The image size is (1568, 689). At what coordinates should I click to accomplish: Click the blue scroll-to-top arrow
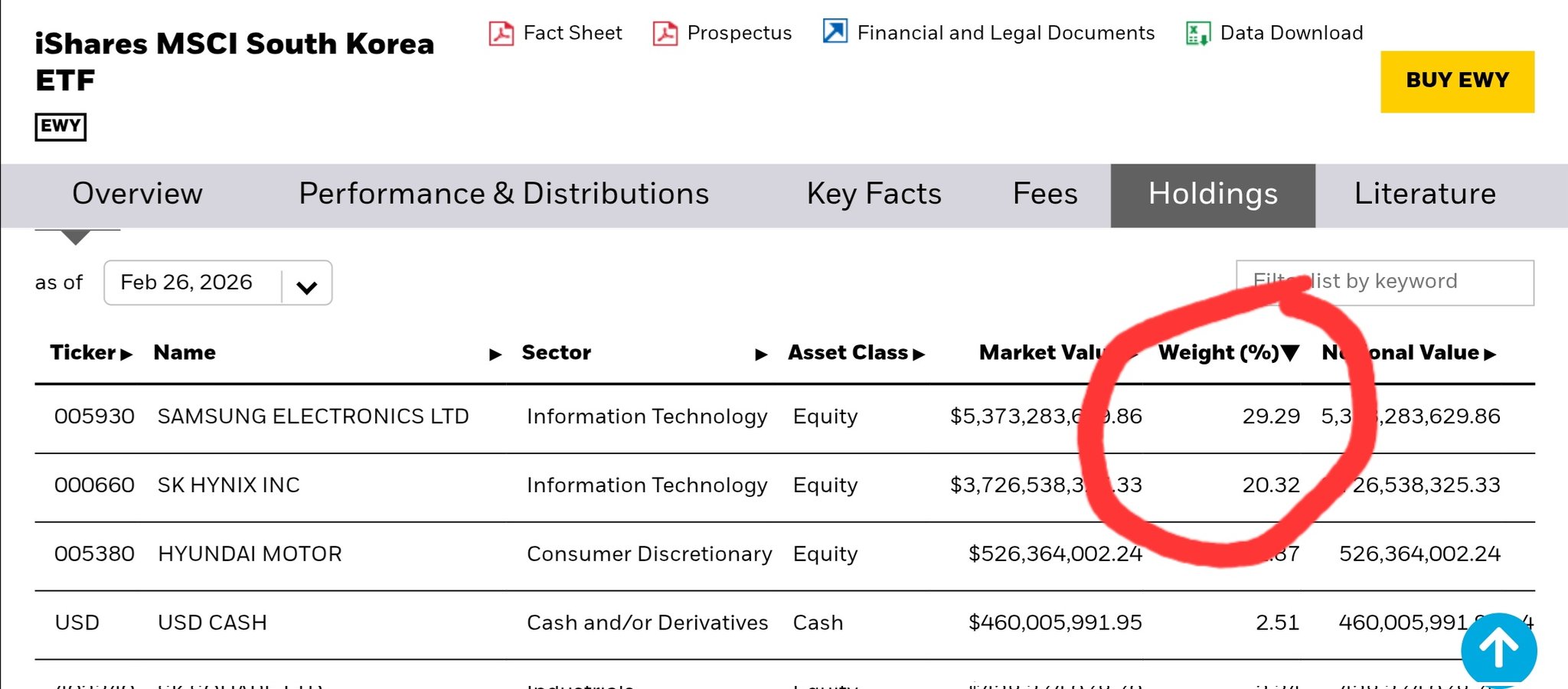pos(1498,649)
